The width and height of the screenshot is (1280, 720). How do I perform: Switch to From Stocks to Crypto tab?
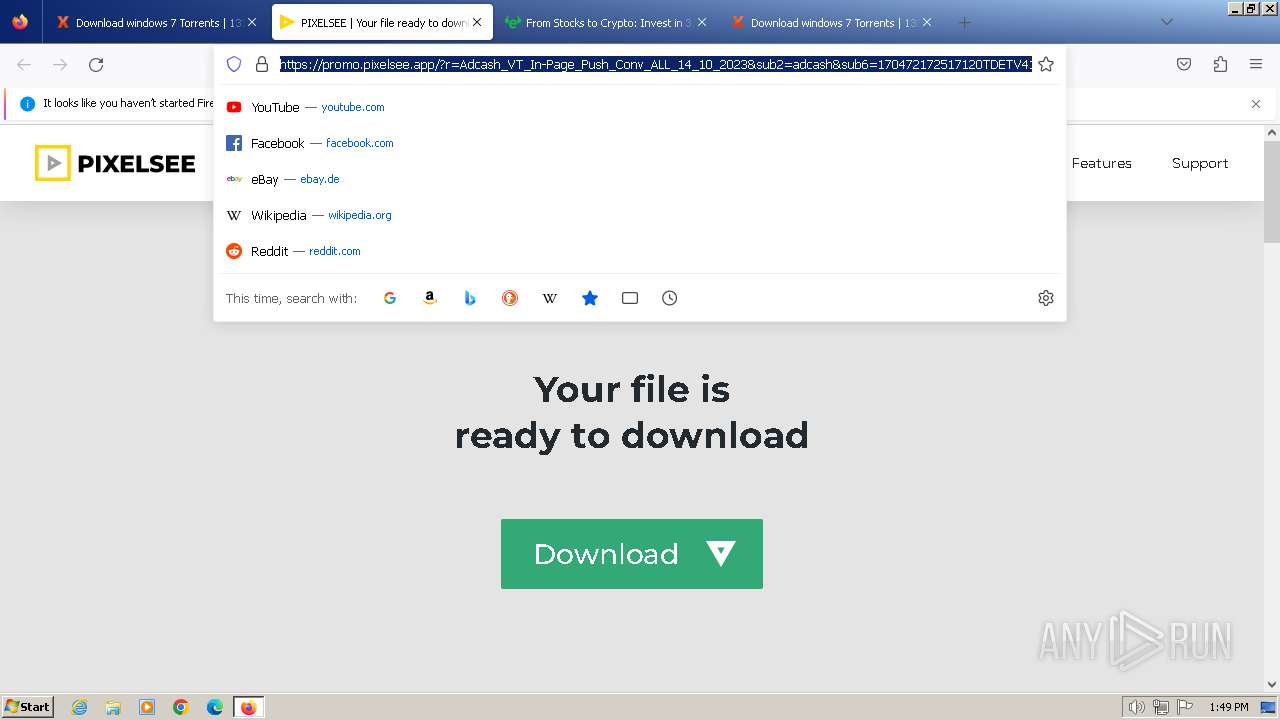[605, 22]
